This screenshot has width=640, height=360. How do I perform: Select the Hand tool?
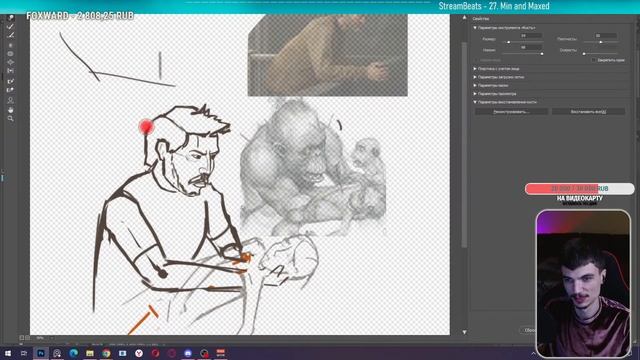click(x=11, y=109)
